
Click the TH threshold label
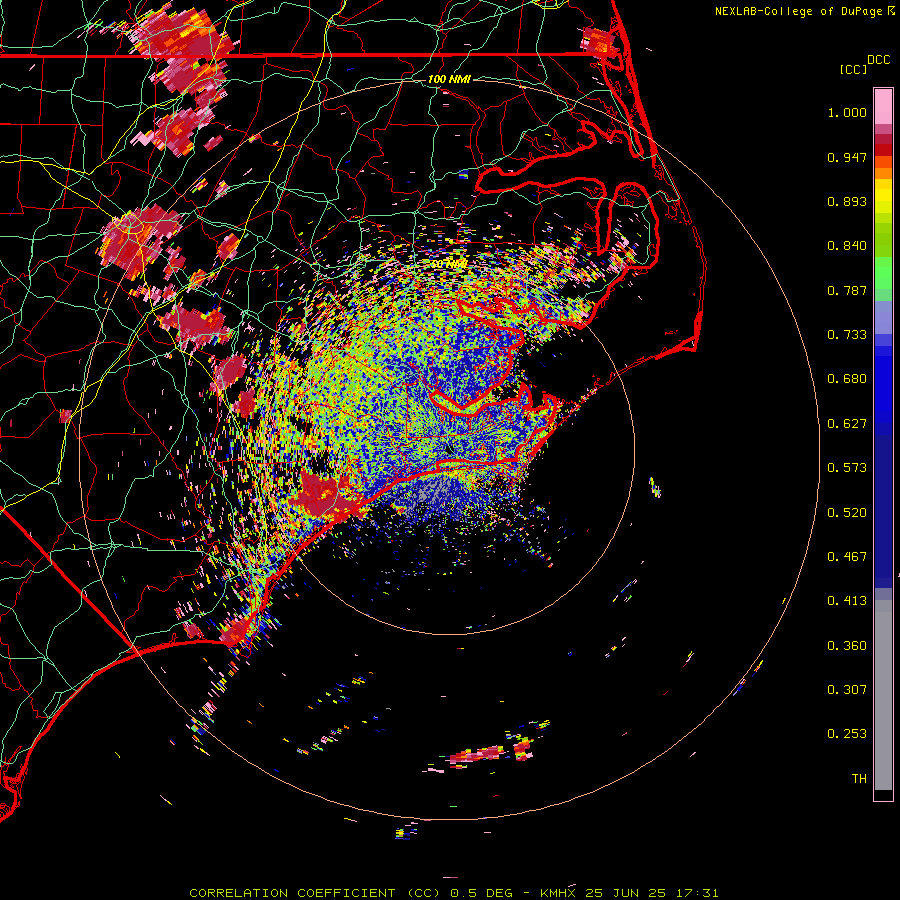(859, 779)
